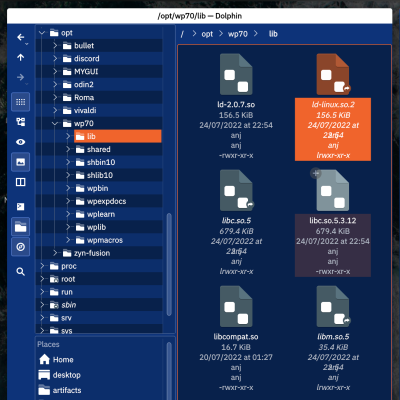Screen dimensions: 400x400
Task: Navigate to opt in the breadcrumb
Action: click(x=207, y=34)
